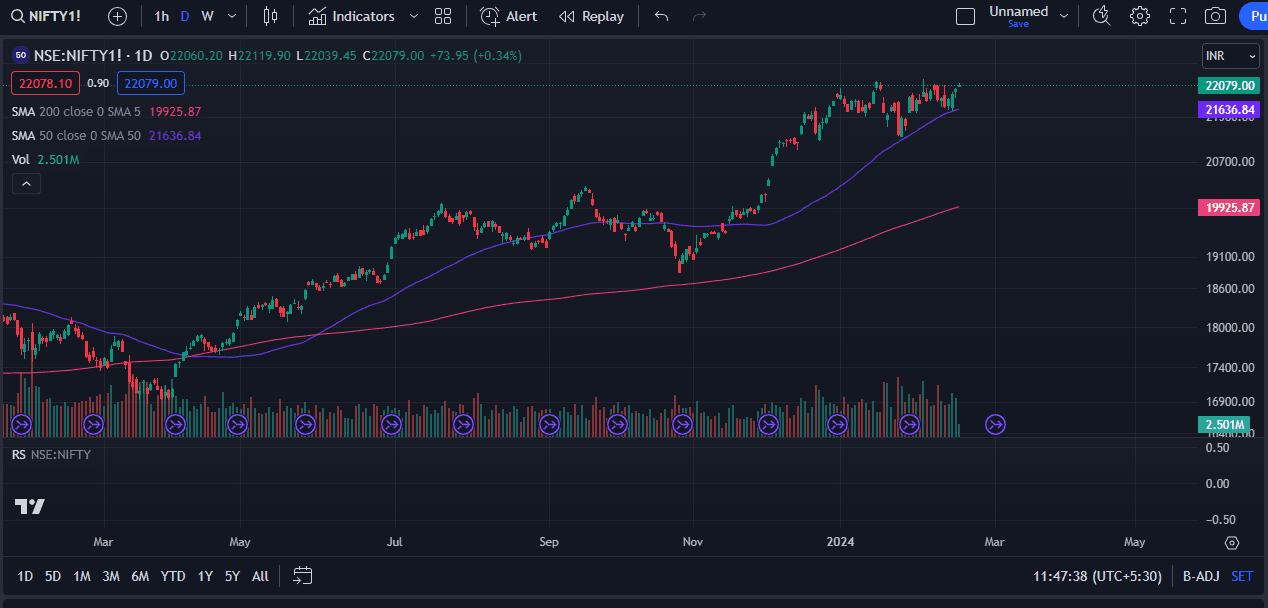Expand the time interval dropdown chevron
1268x608 pixels.
[x=233, y=16]
